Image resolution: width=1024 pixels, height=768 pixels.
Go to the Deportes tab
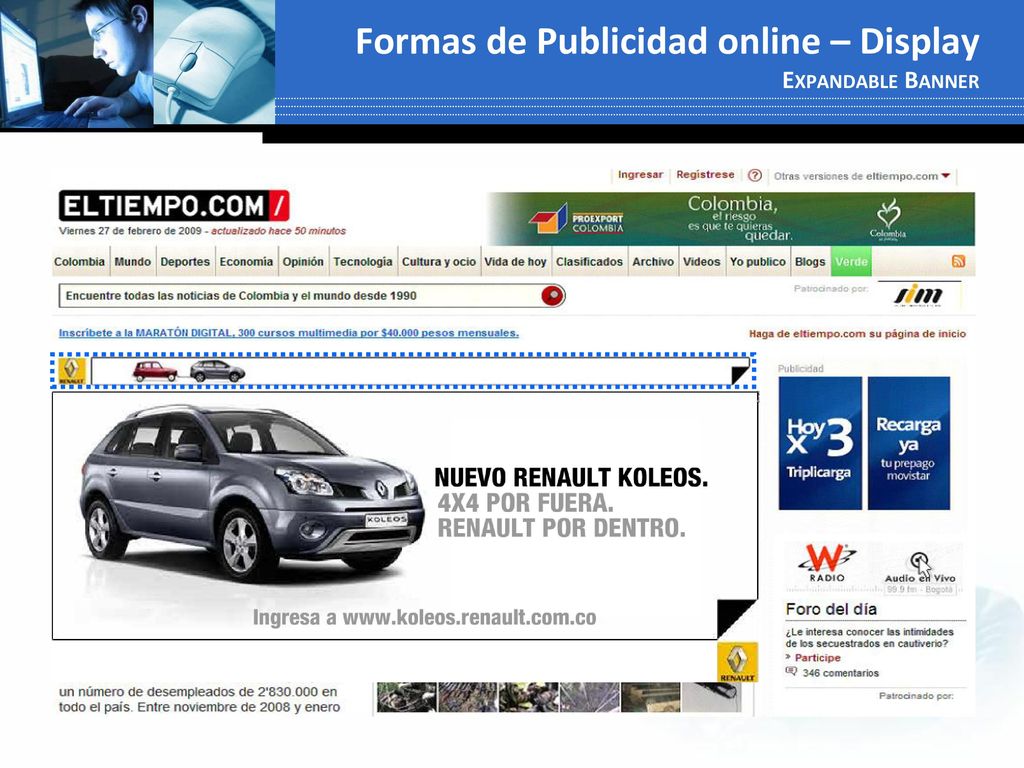185,262
